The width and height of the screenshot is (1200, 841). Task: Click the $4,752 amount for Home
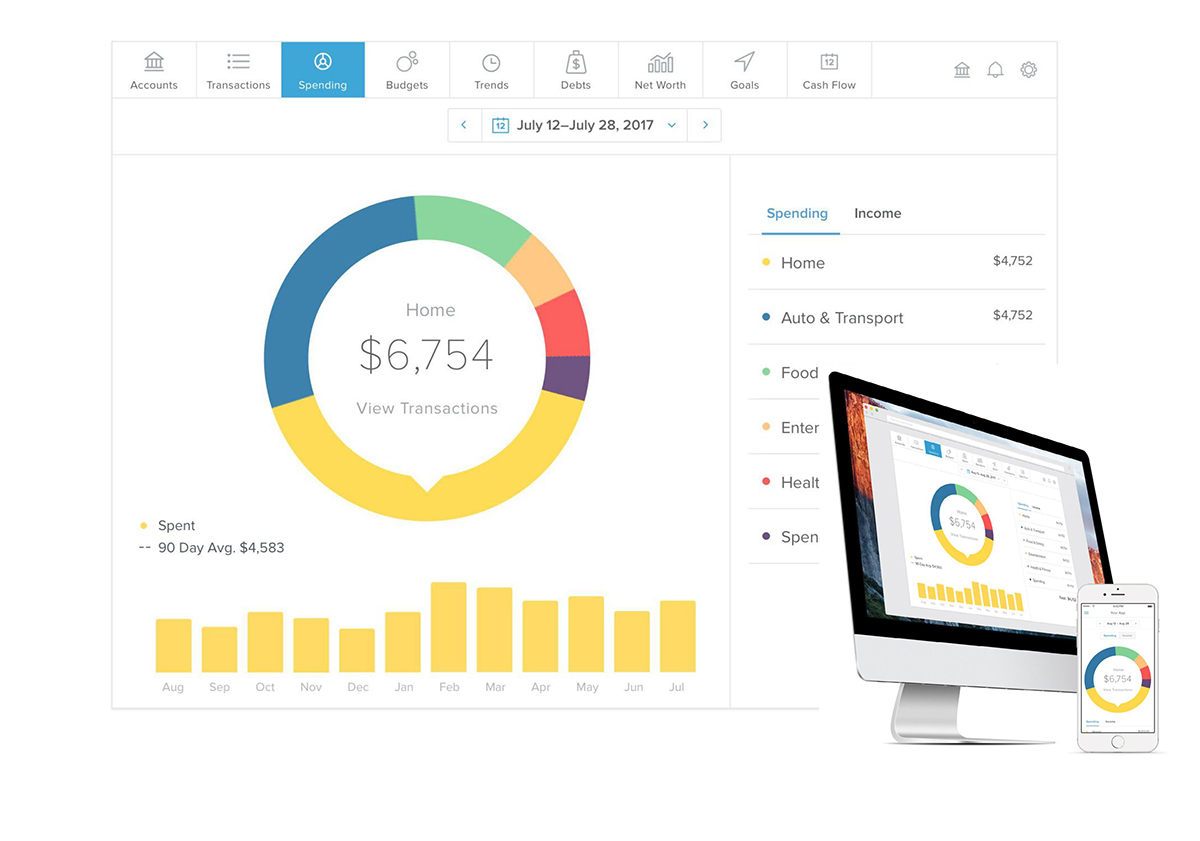1012,261
